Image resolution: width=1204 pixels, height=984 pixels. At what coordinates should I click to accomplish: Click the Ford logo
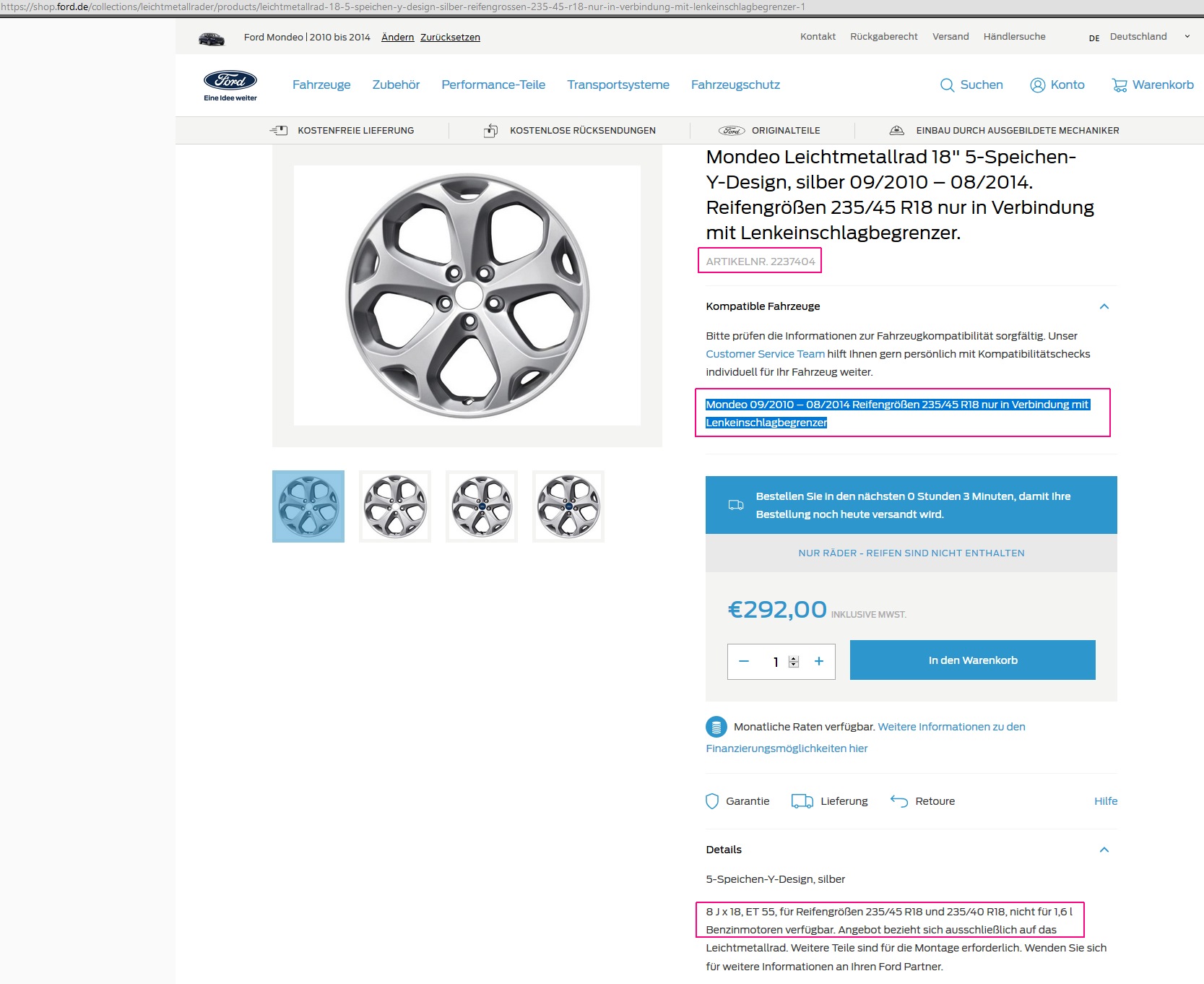pos(230,81)
